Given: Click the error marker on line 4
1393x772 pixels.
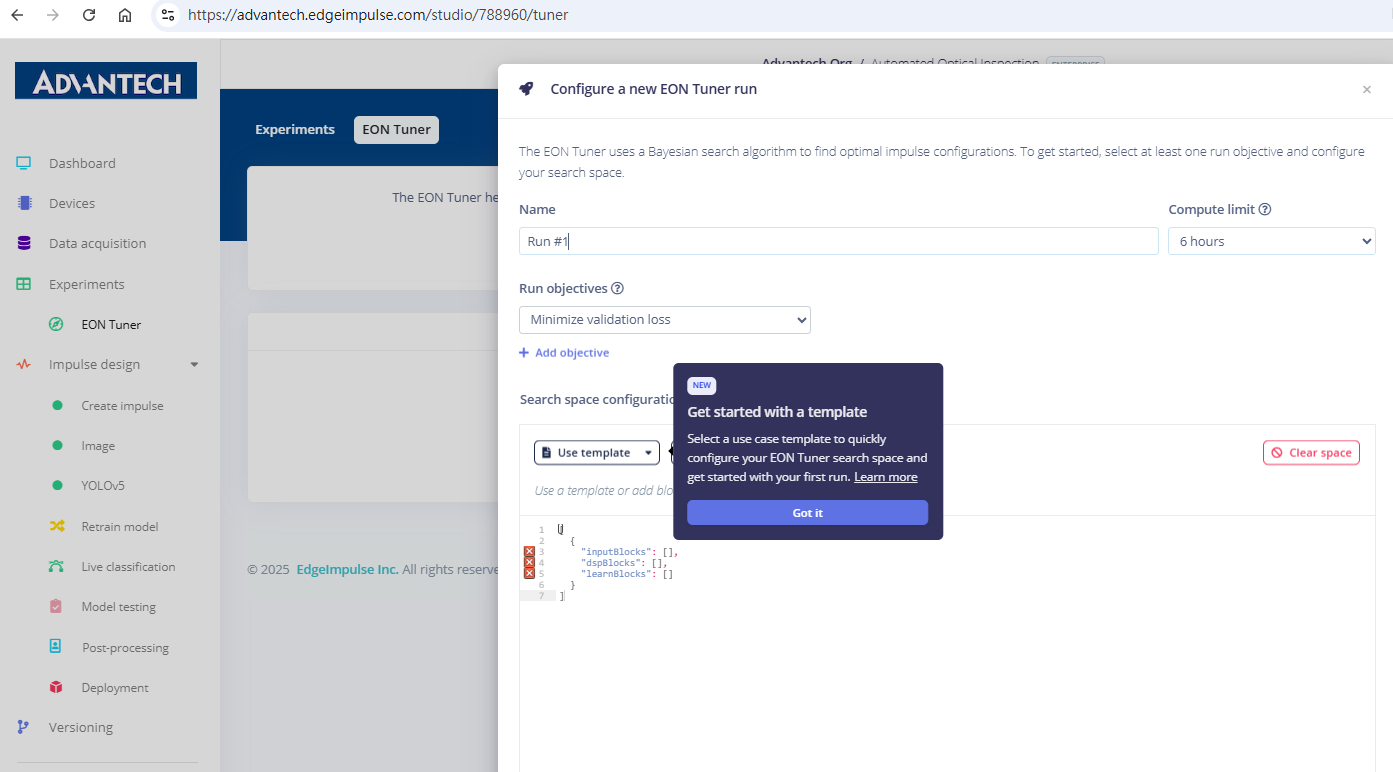Looking at the screenshot, I should click(x=530, y=563).
